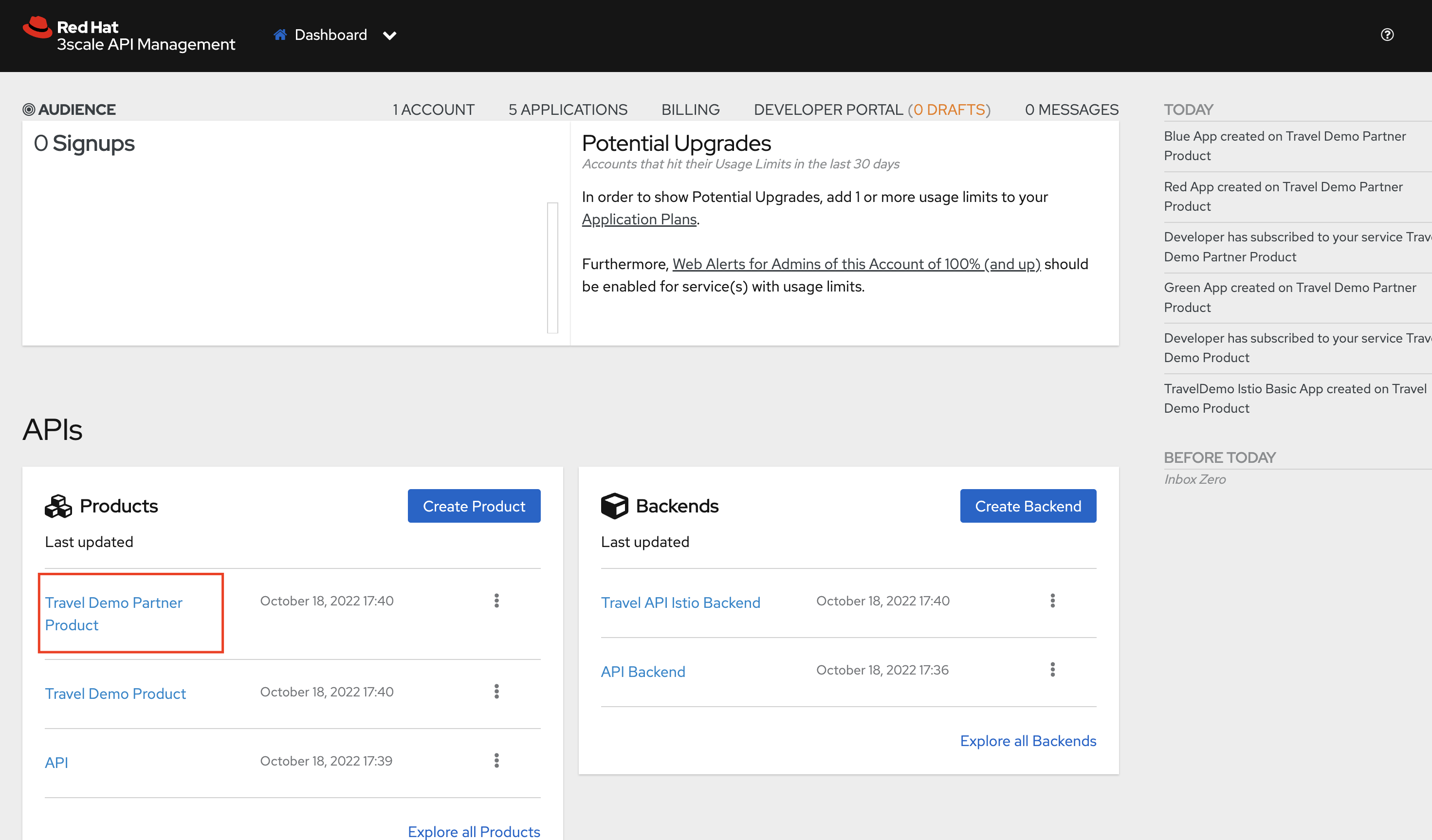Open the Application Plans link

coord(639,219)
